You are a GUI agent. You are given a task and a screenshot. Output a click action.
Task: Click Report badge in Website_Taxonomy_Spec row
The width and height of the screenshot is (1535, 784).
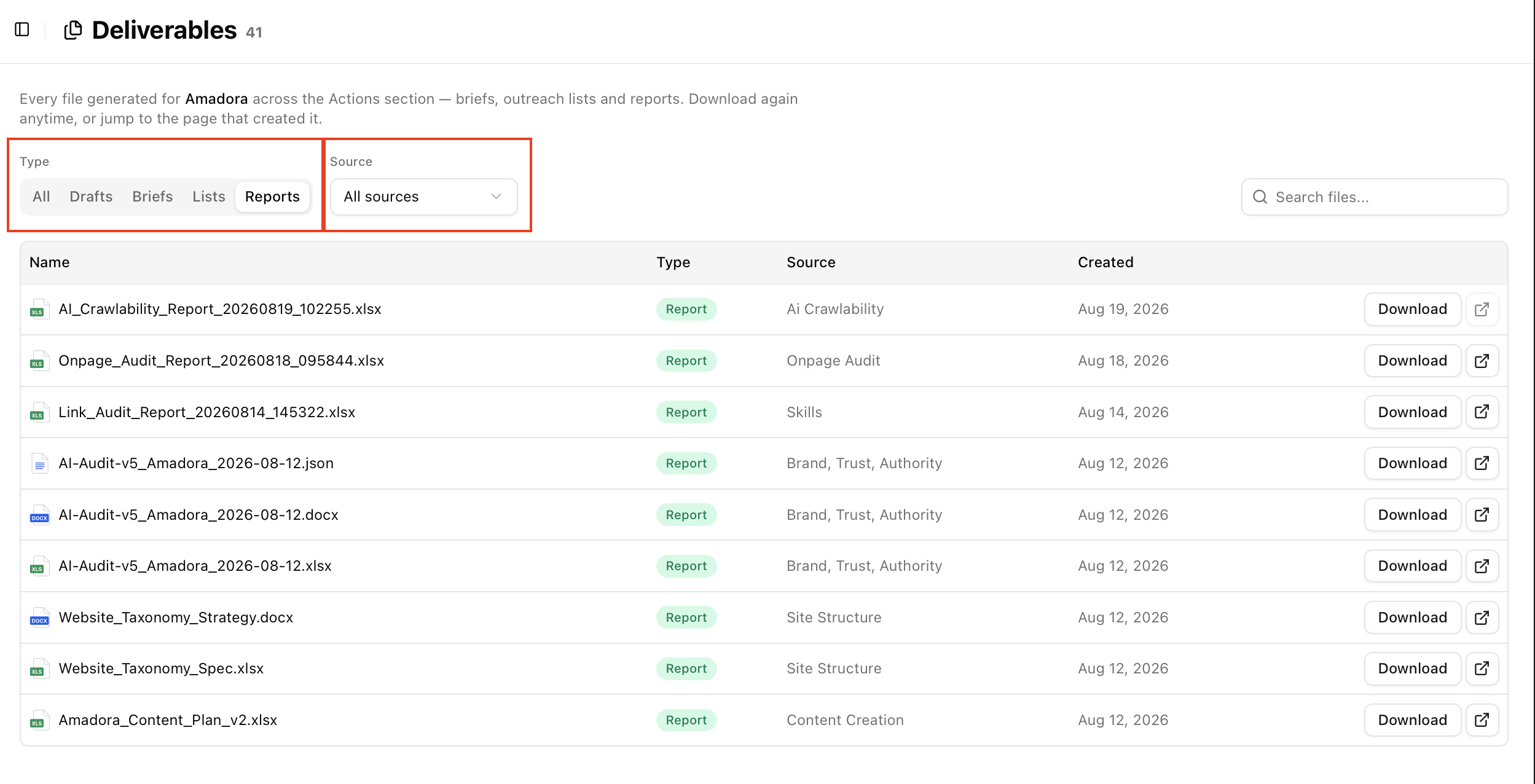[686, 668]
